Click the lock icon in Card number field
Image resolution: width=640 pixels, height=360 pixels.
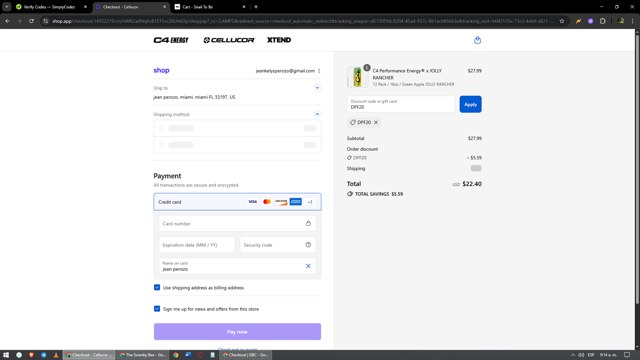tap(308, 223)
